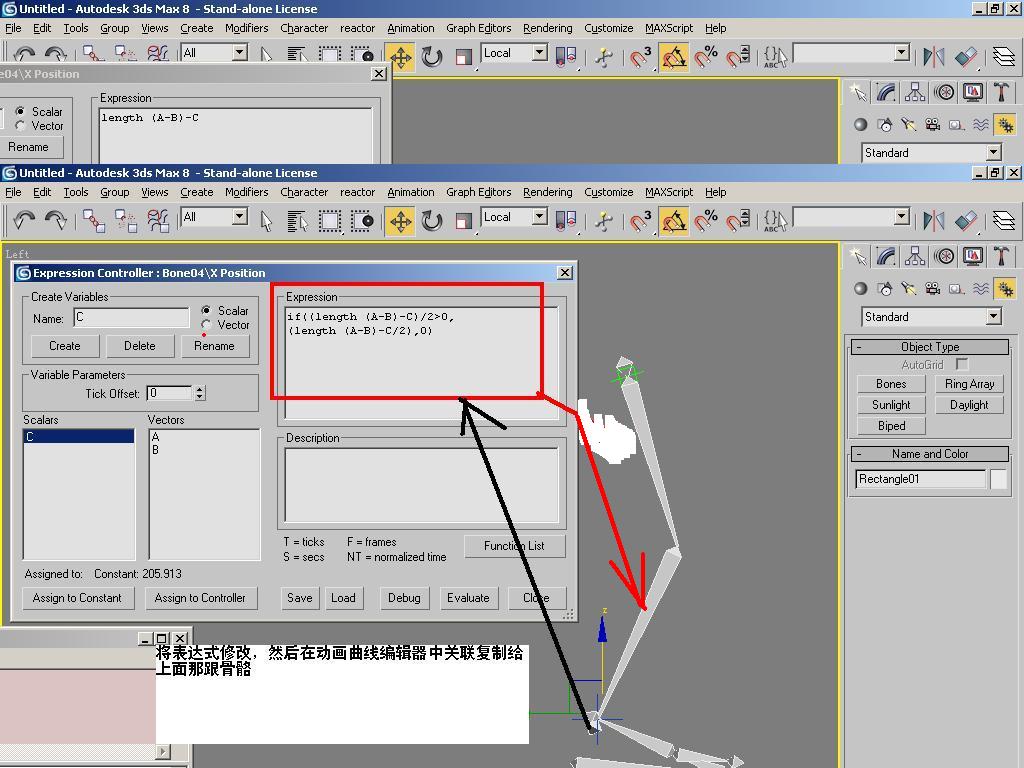This screenshot has height=768, width=1024.
Task: Click Debug button in Expression Controller
Action: 404,598
